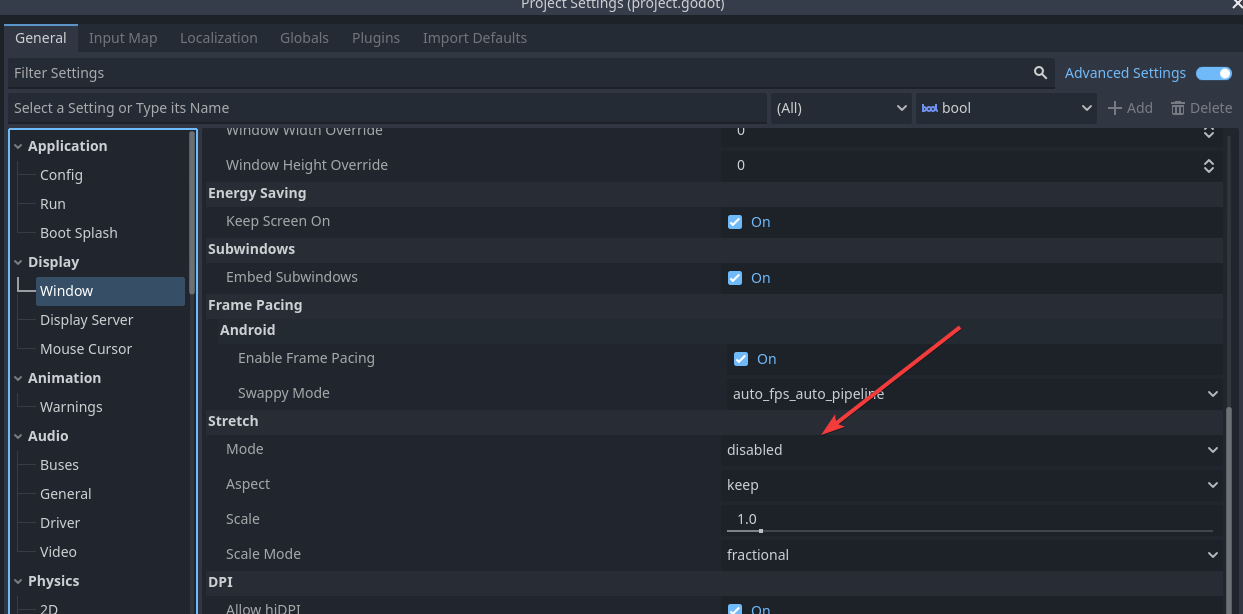Uncheck the Keep Screen On checkbox

click(x=735, y=222)
